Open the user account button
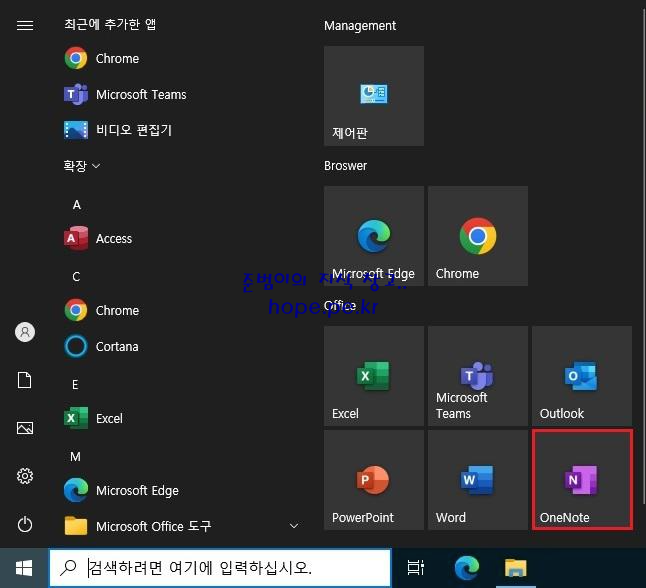 point(25,332)
